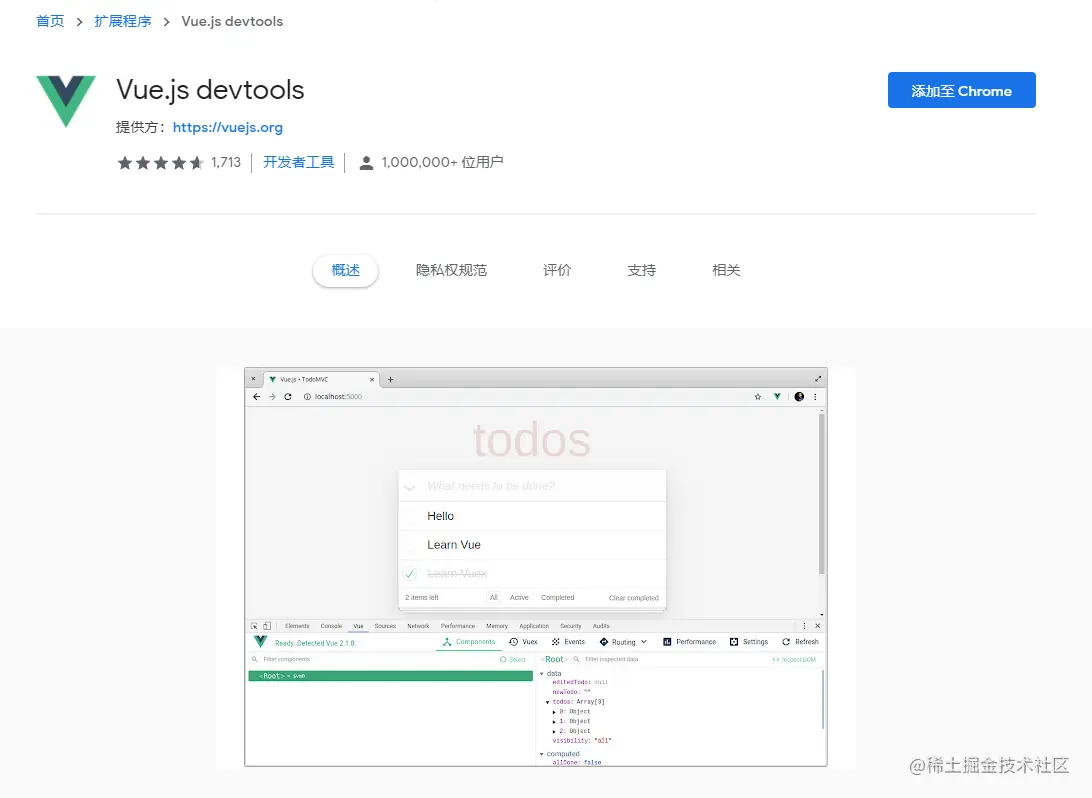Screen dimensions: 1092x798
Task: Switch to the 相关 tab
Action: pos(726,270)
